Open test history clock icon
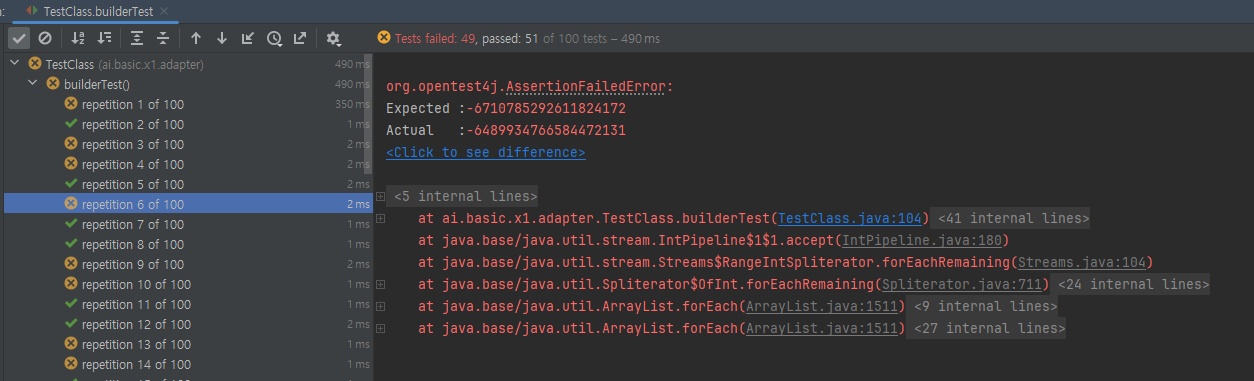The image size is (1254, 381). point(274,38)
